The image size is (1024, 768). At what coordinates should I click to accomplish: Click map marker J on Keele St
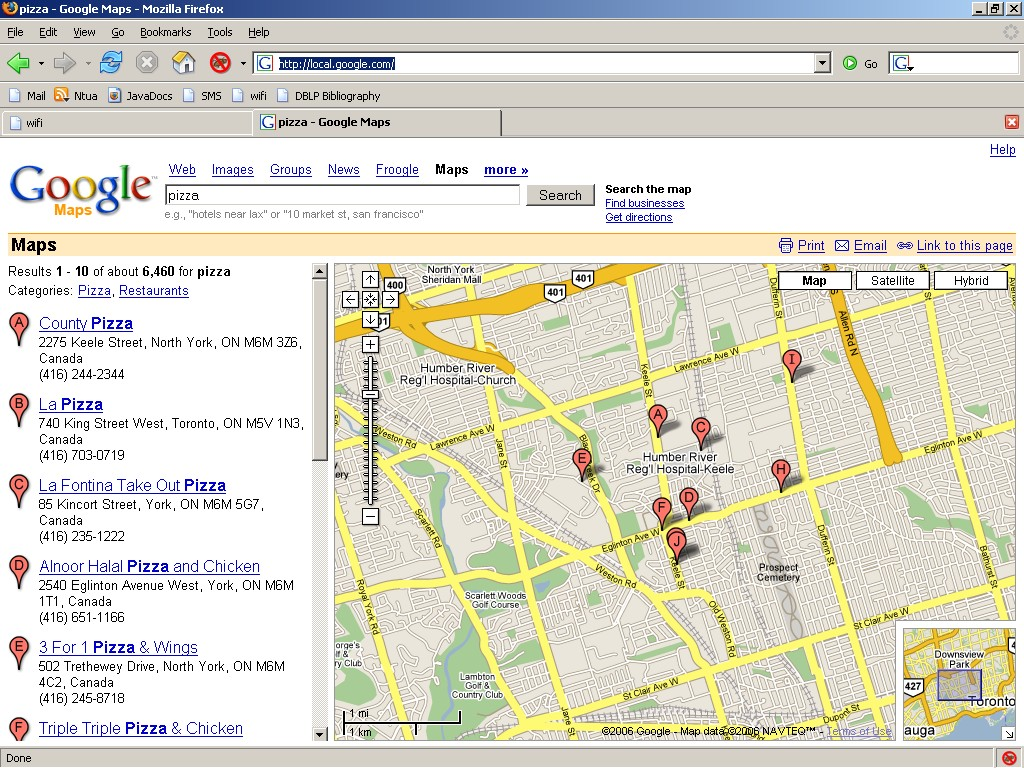click(677, 544)
